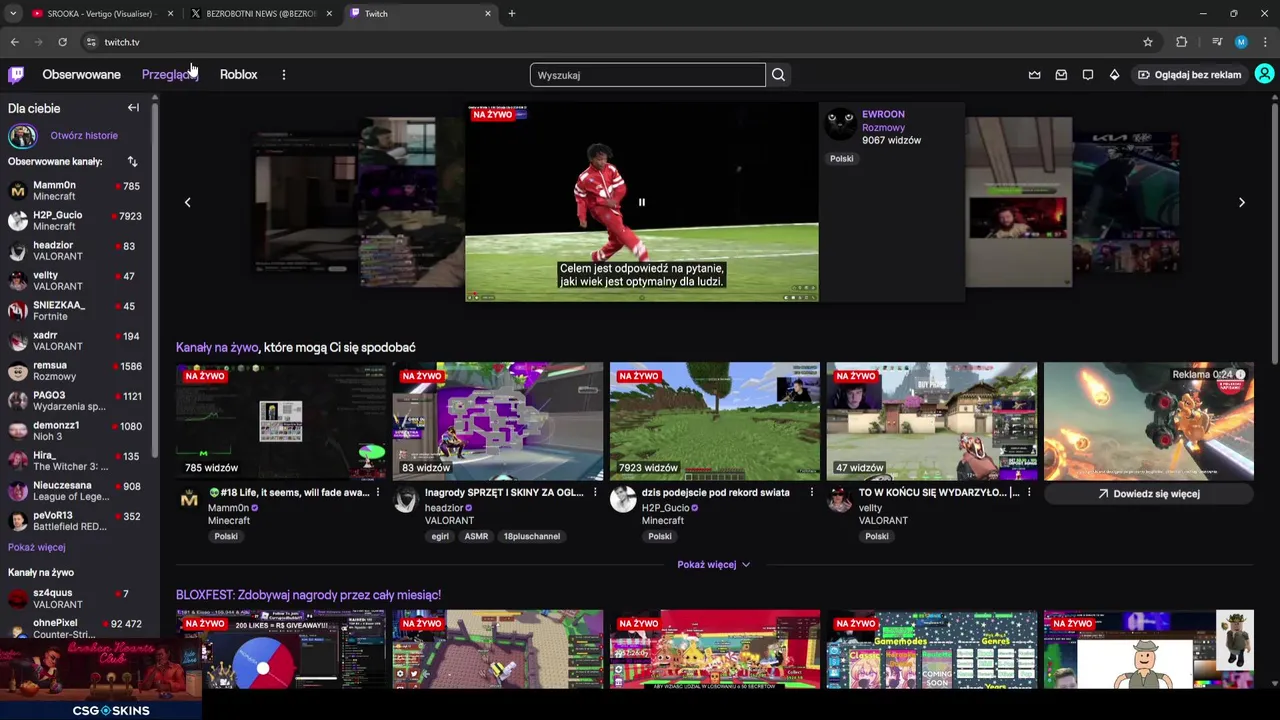Open H2P_Gucio stream thumbnail with 7923 viewers
This screenshot has width=1280, height=720.
click(x=714, y=421)
